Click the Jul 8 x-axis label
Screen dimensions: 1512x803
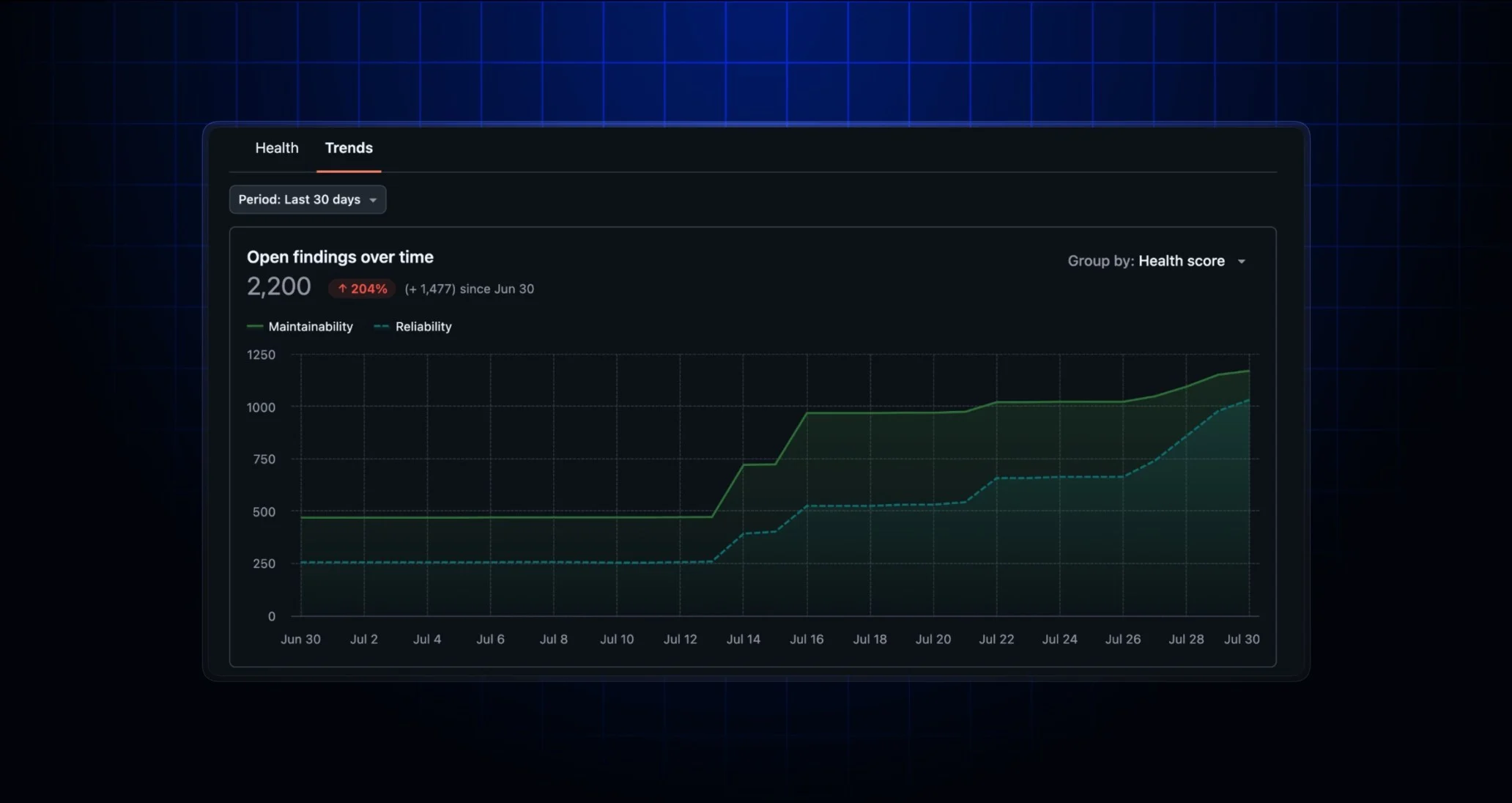click(x=554, y=639)
